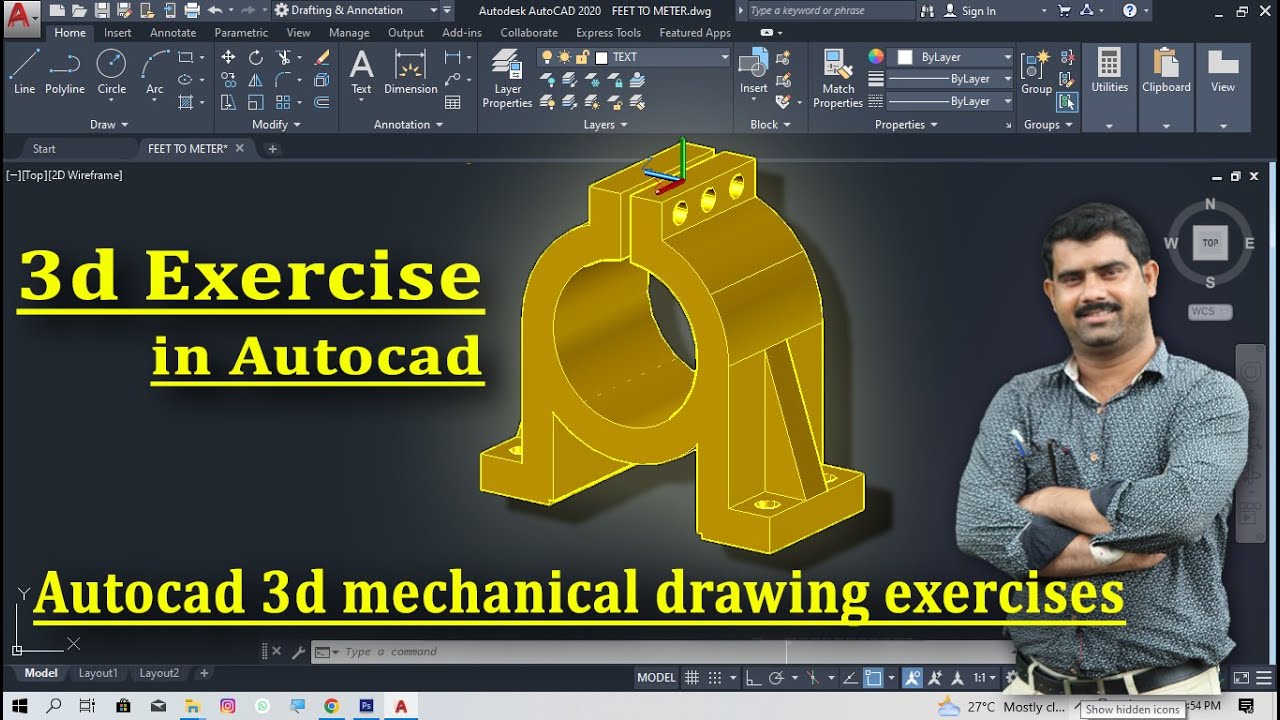
Task: Expand the Modify panel
Action: 276,124
